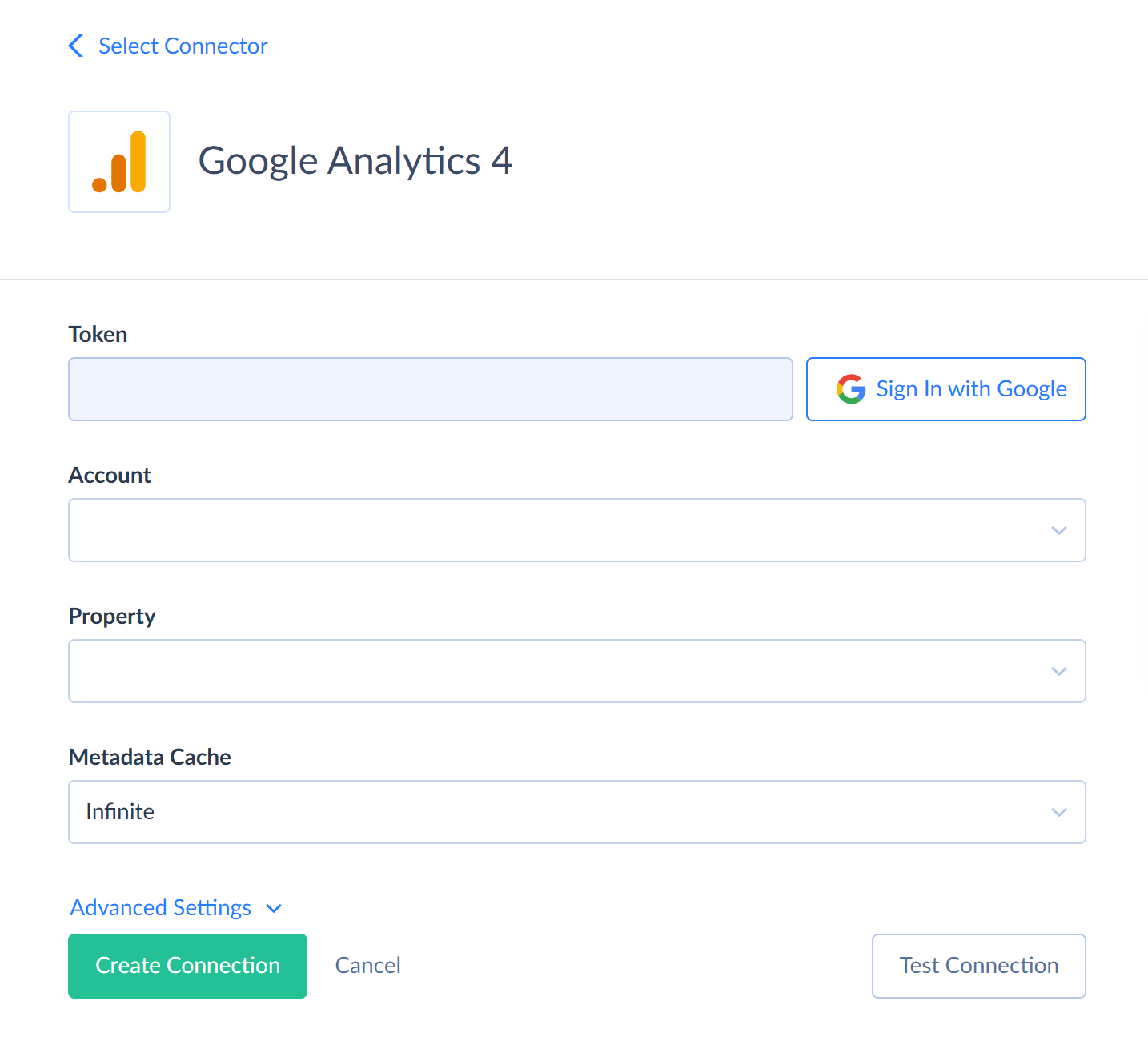Screen dimensions: 1148x1049
Task: Click Cancel
Action: (368, 966)
